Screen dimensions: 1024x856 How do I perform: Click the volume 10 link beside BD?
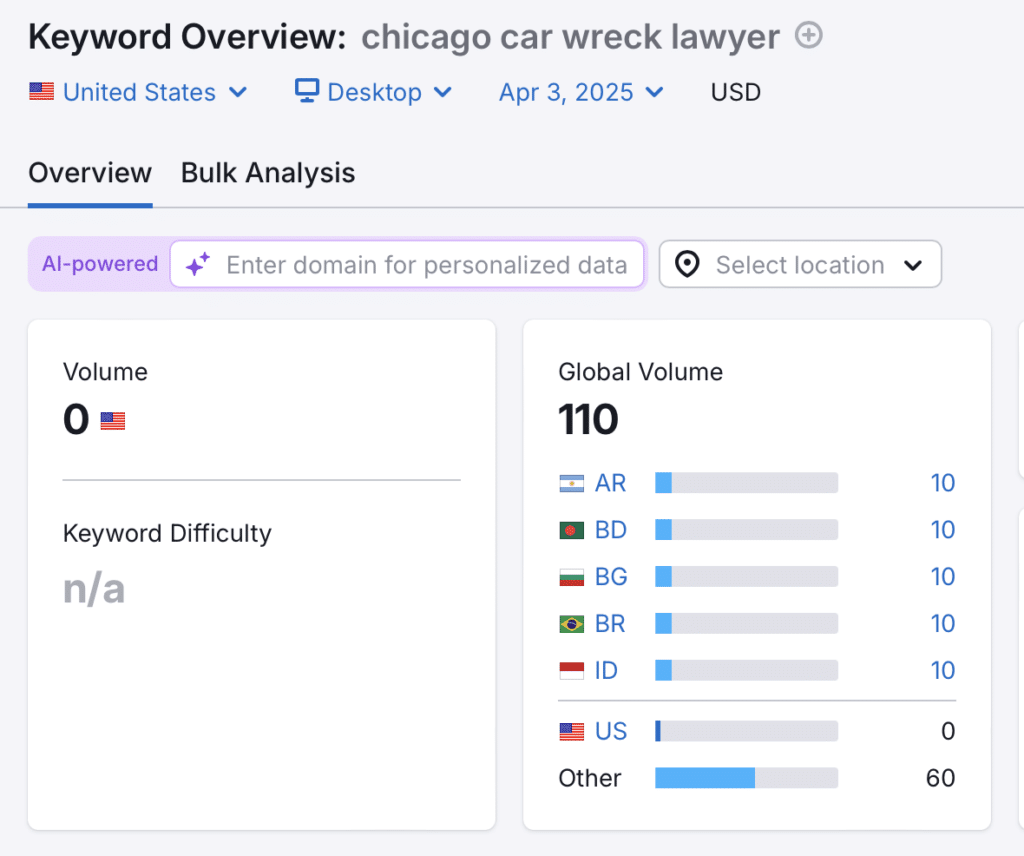click(x=943, y=529)
